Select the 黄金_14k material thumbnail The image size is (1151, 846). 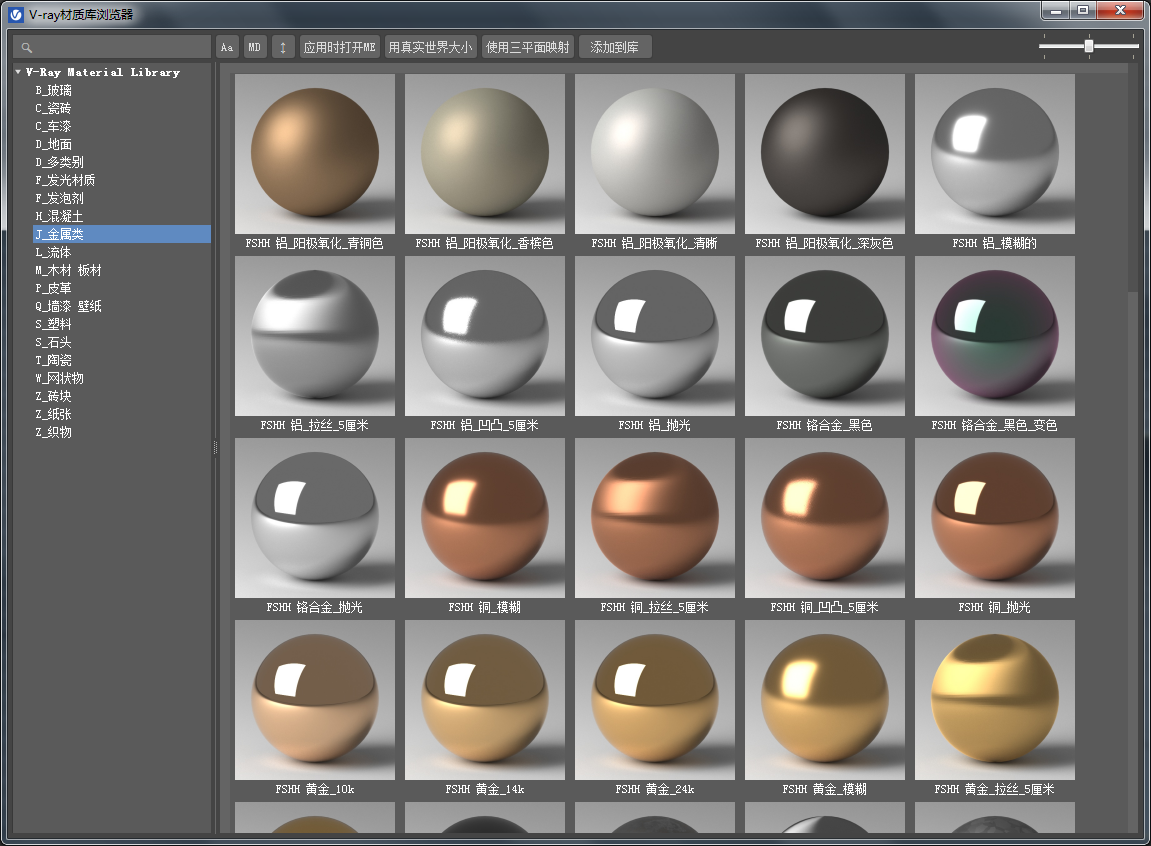point(484,700)
